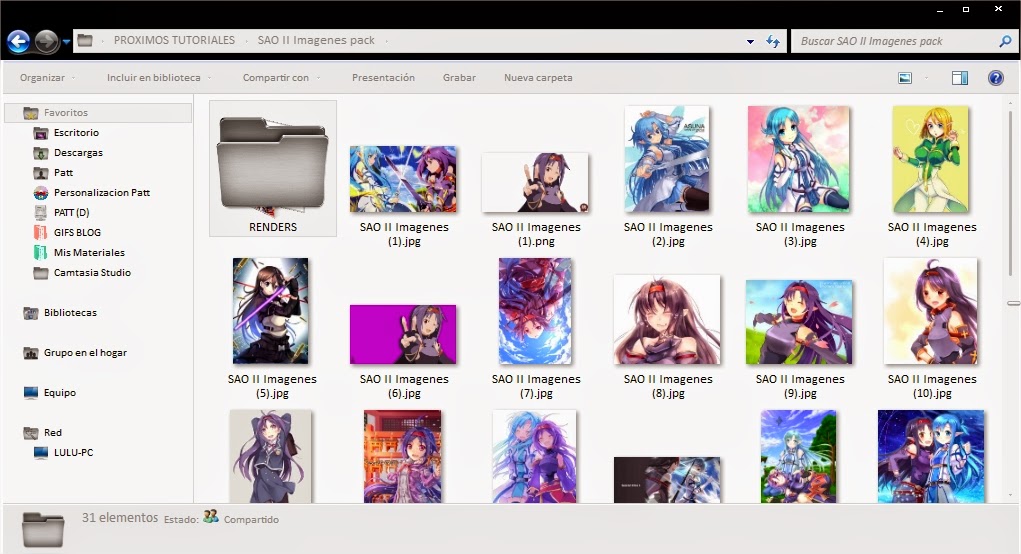
Task: Click the folder icon in details pane
Action: click(x=43, y=529)
